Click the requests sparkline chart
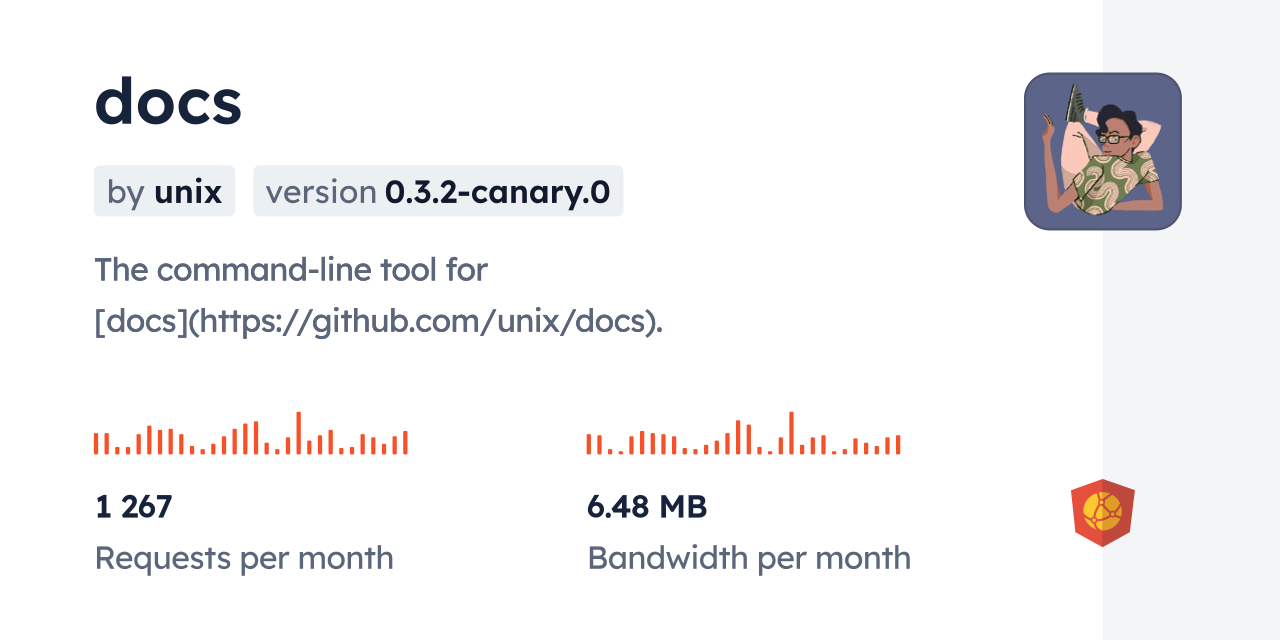1280x640 pixels. pyautogui.click(x=250, y=434)
